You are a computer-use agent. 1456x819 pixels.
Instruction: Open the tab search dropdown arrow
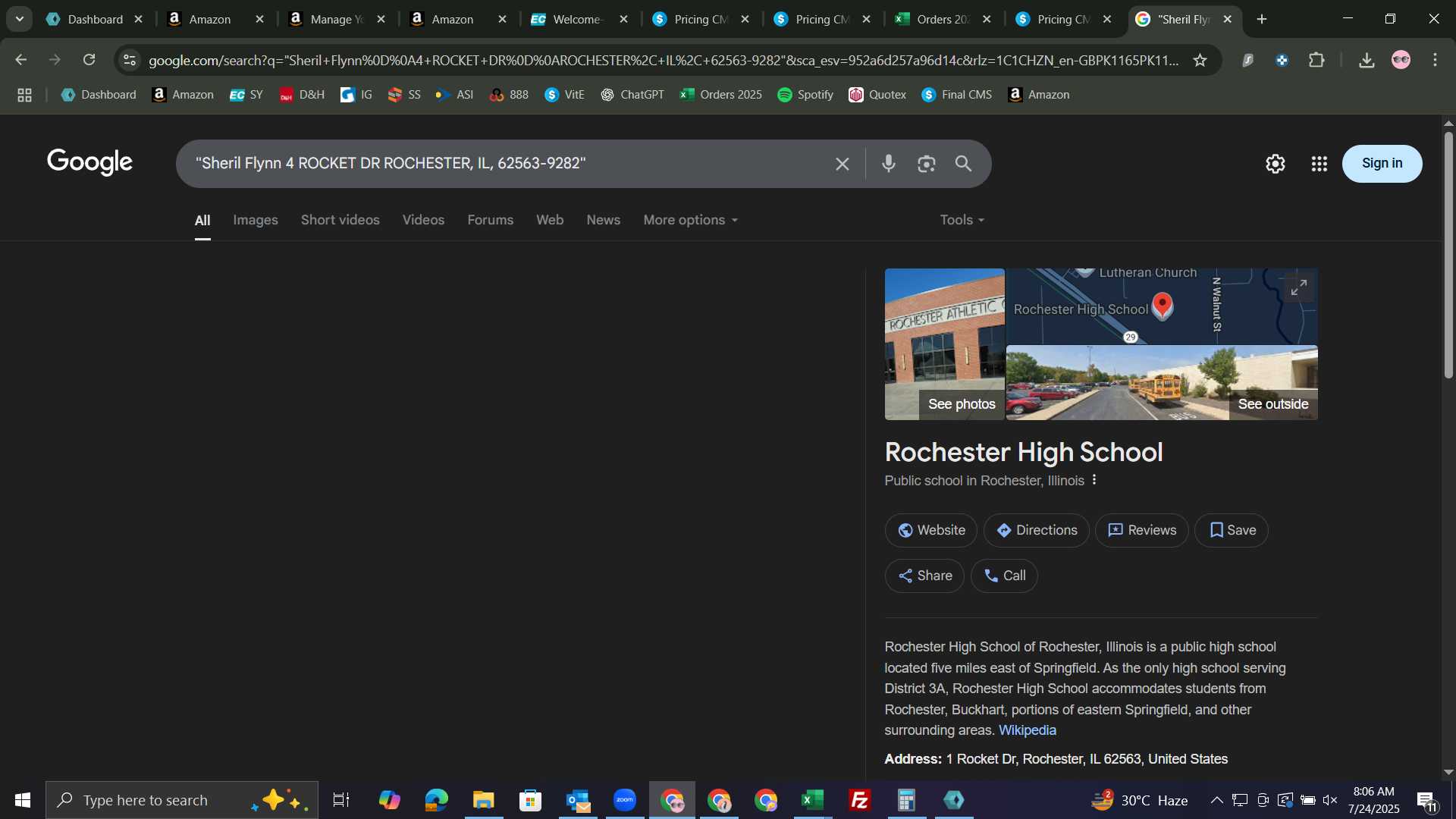pyautogui.click(x=20, y=19)
